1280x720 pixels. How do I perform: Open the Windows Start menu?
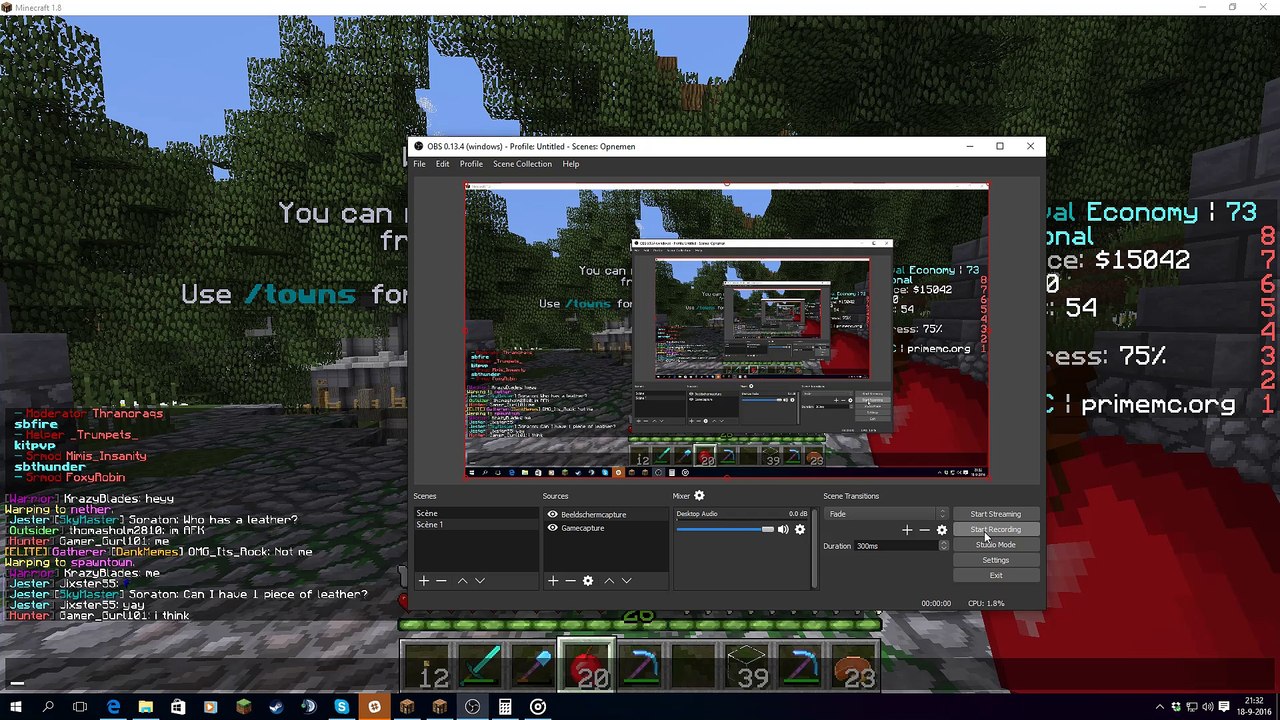pos(16,708)
